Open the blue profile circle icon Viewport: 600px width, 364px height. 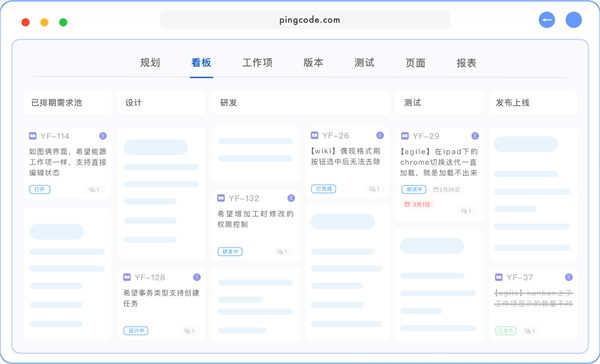click(574, 20)
